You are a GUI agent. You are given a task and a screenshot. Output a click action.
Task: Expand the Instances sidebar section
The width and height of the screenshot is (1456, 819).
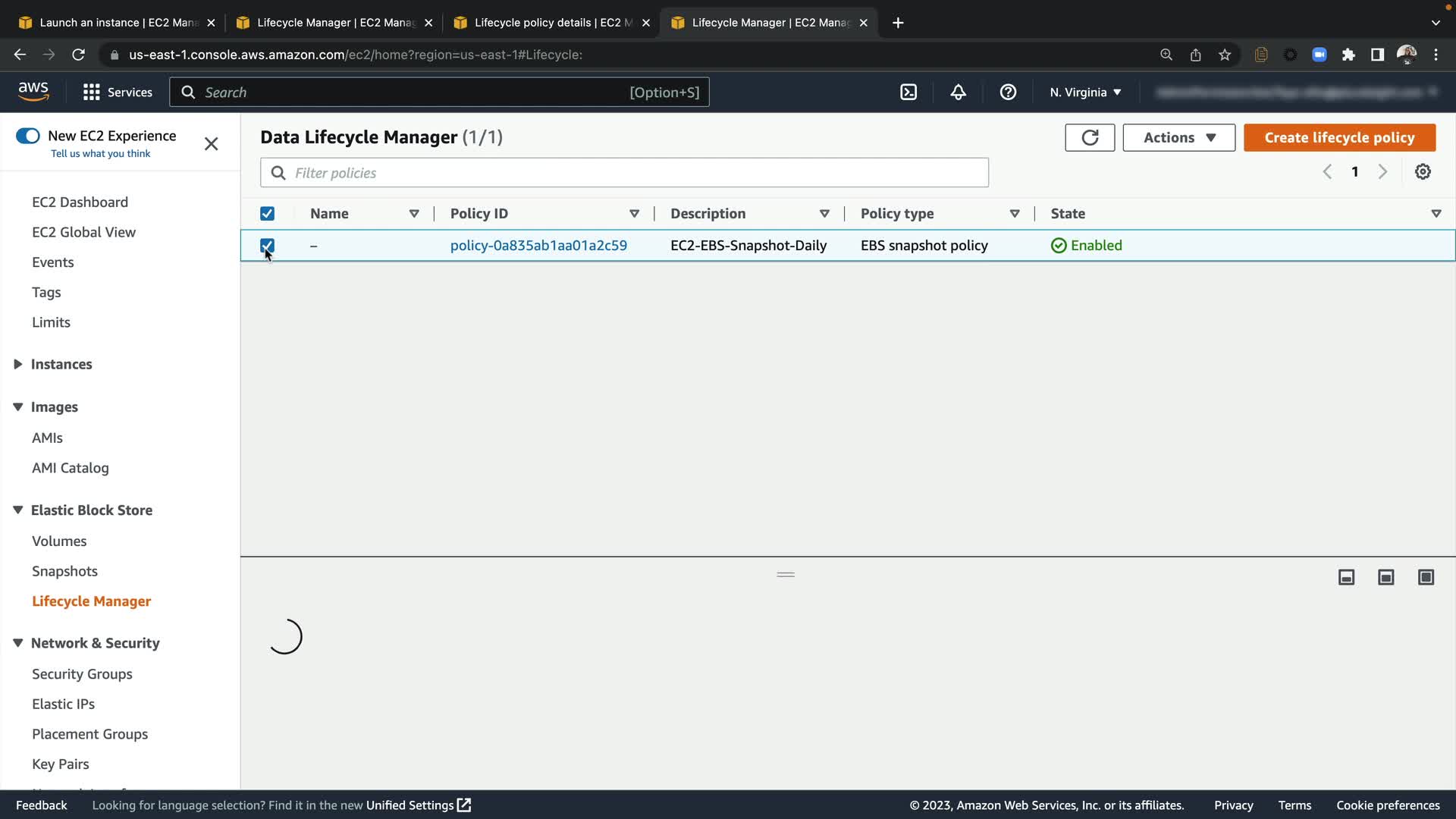pos(18,365)
